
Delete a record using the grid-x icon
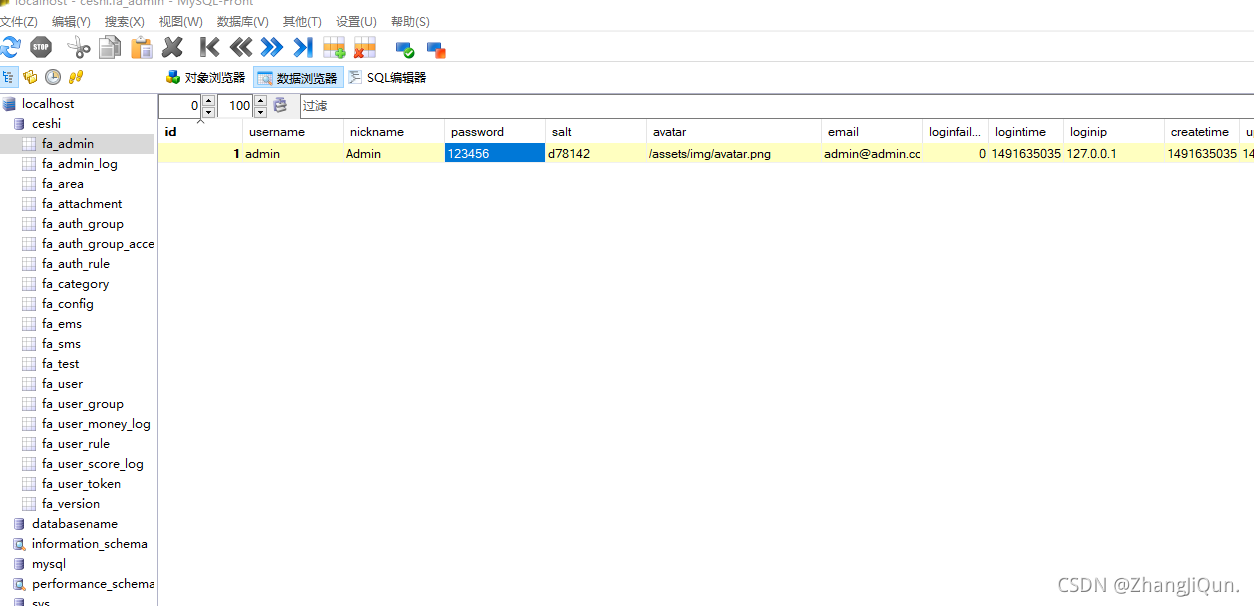(363, 47)
